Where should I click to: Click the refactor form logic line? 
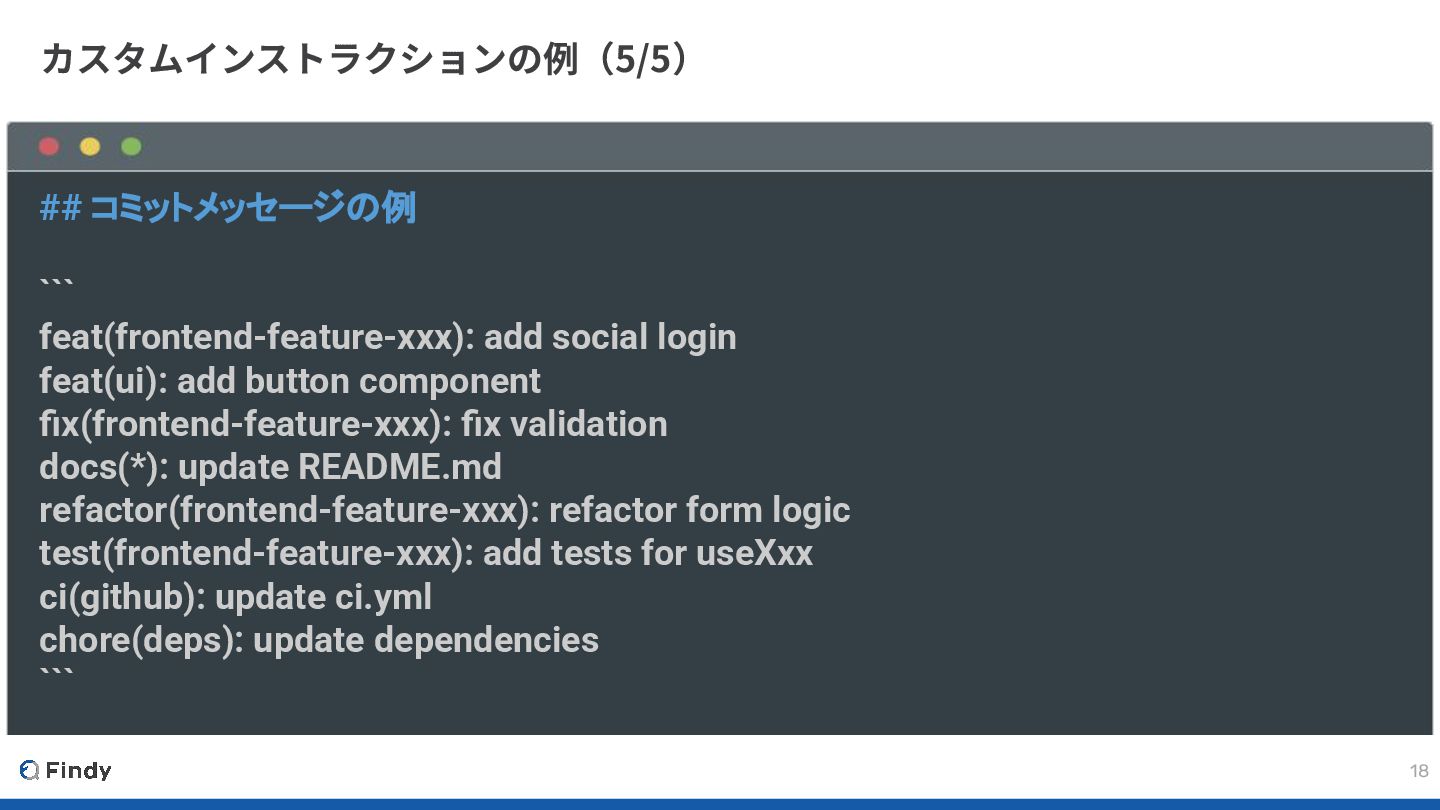tap(444, 510)
